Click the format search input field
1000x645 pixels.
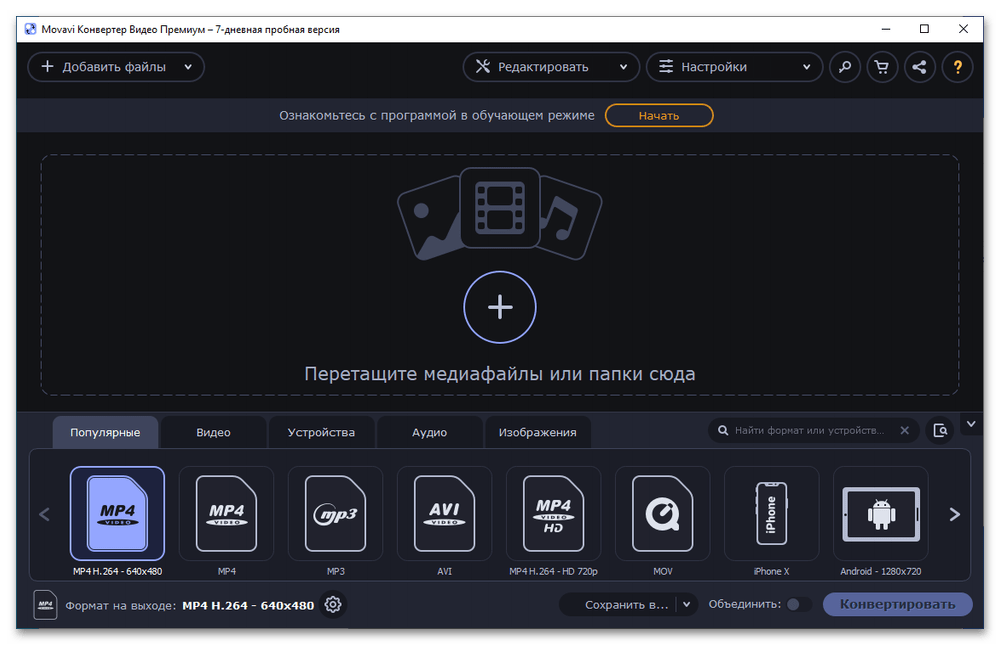click(808, 431)
